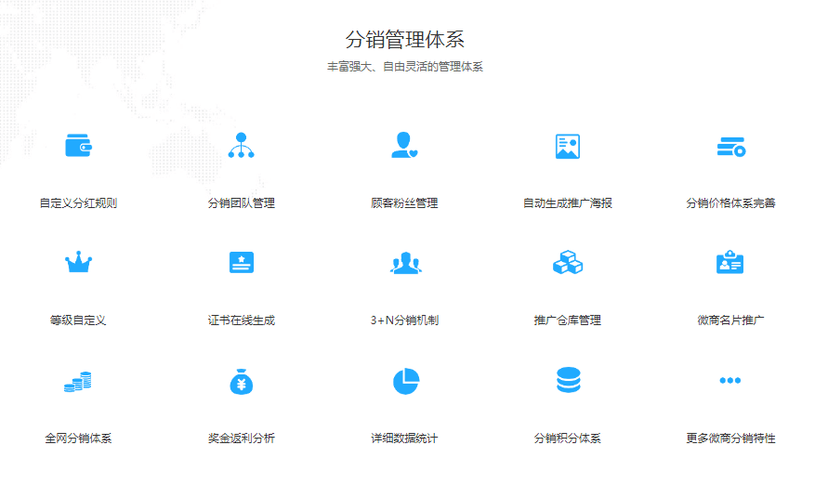Viewport: 828px width, 483px height.
Task: Select the crown icon for 等级自定义
Action: (x=78, y=263)
